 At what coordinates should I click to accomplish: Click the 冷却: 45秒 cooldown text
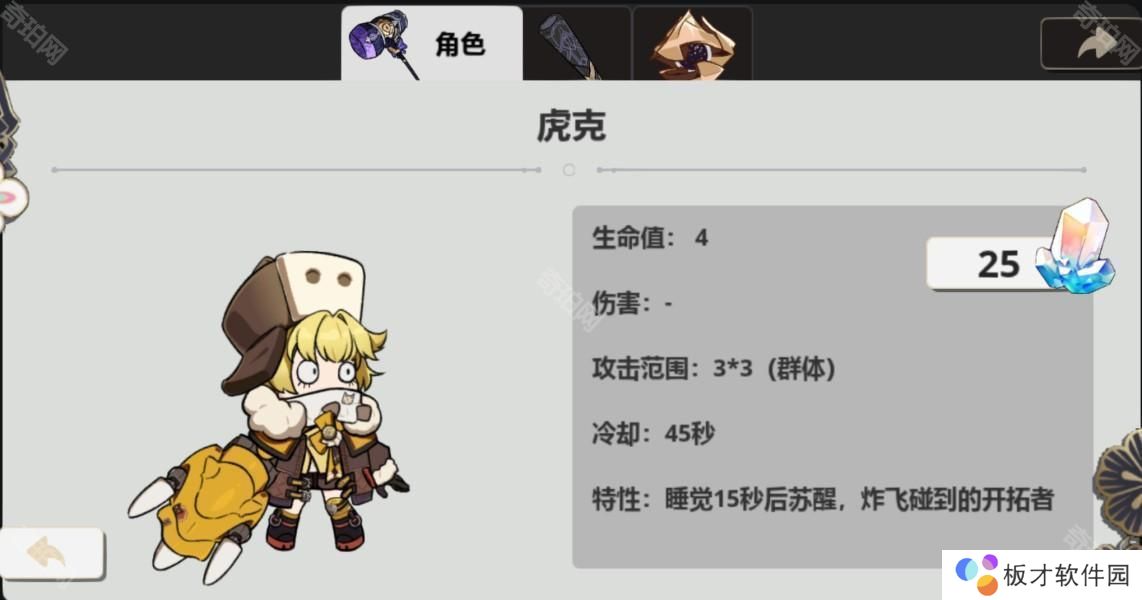(653, 434)
